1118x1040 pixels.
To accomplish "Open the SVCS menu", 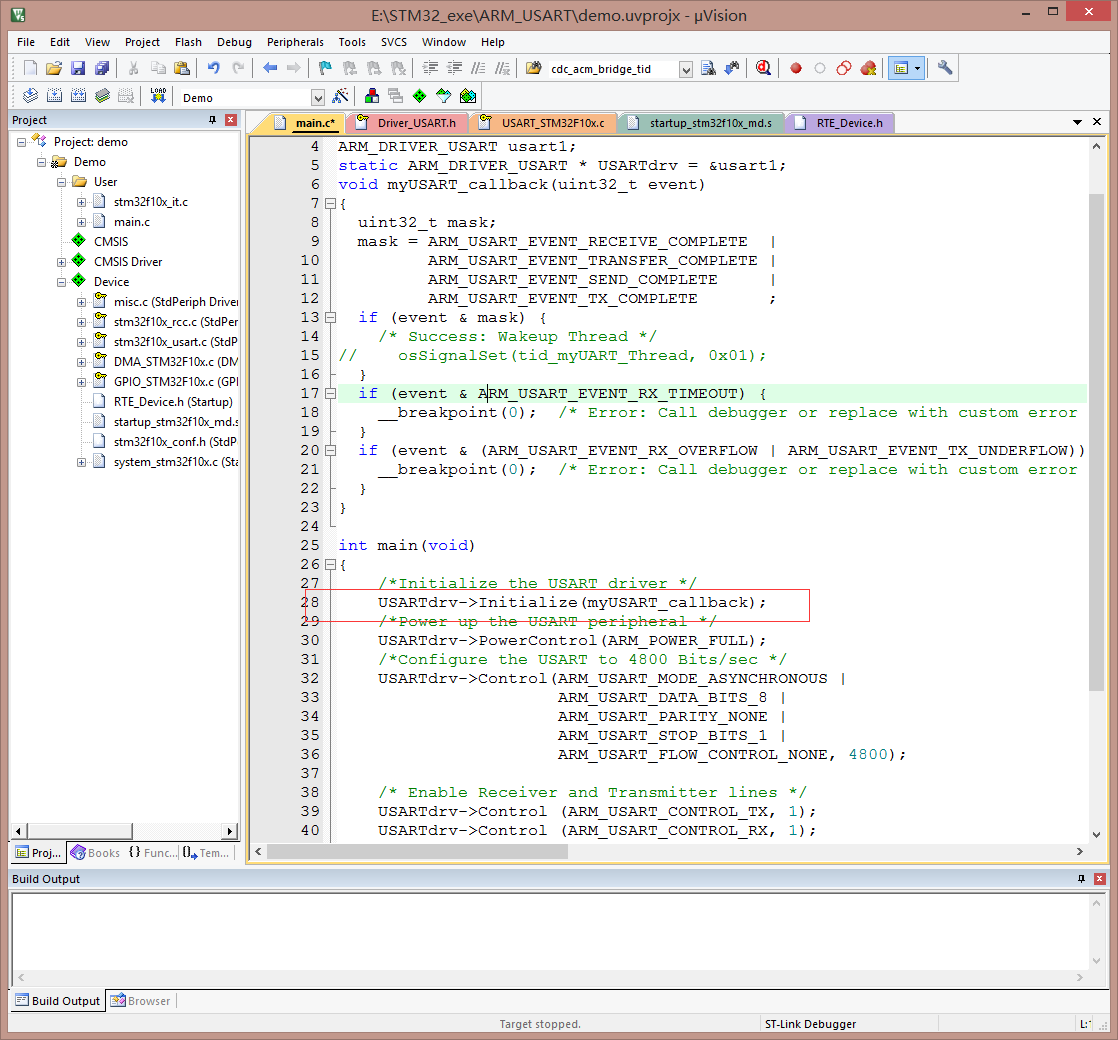I will pyautogui.click(x=394, y=42).
